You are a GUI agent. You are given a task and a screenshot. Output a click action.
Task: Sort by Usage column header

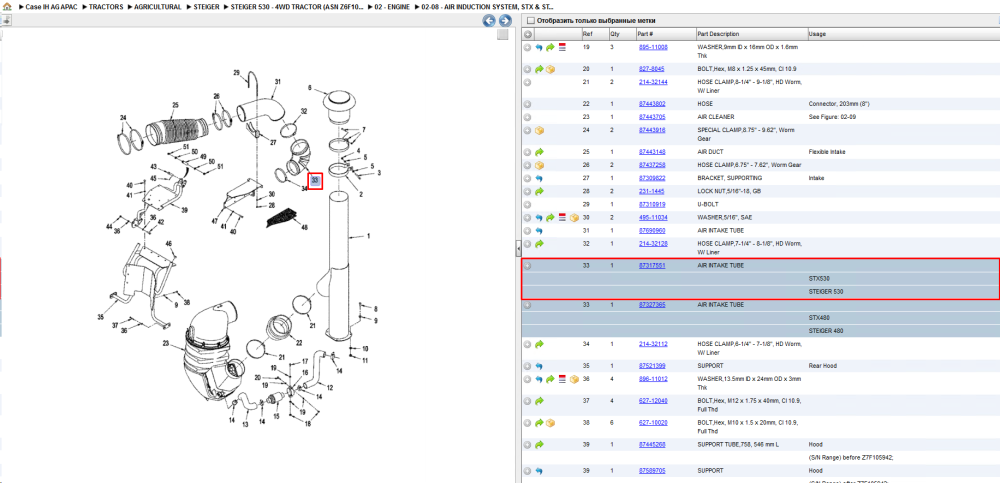(x=903, y=34)
